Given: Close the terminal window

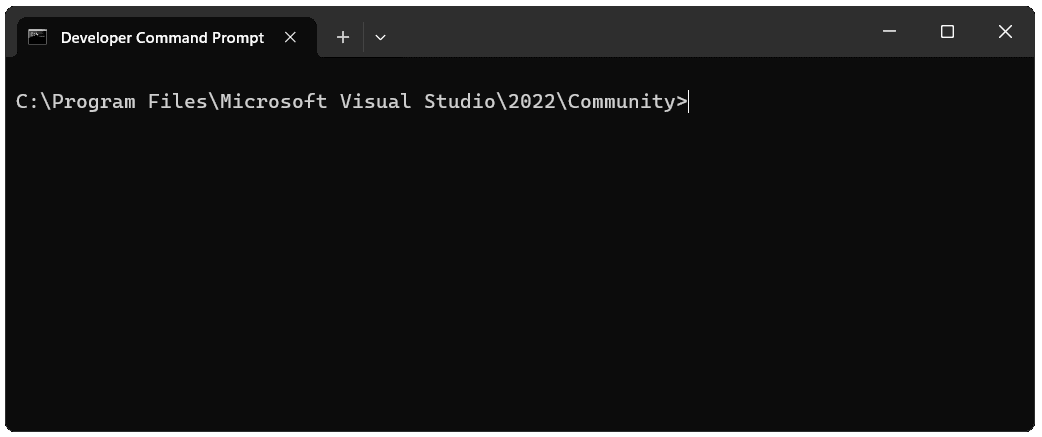Looking at the screenshot, I should [x=1005, y=32].
